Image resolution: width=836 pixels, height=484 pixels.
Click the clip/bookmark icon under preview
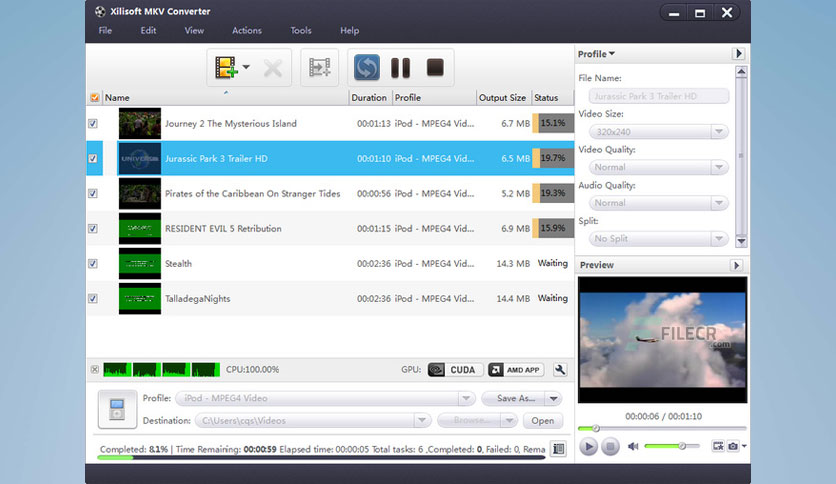coord(718,446)
